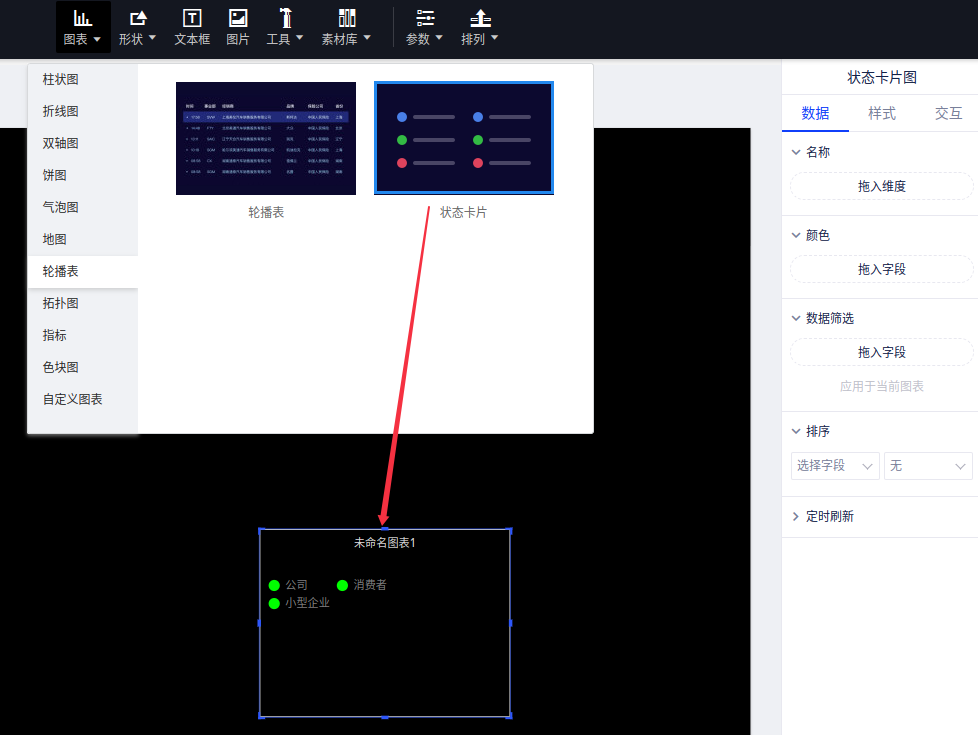Open the 排列 arrange icon
This screenshot has height=735, width=978.
(480, 18)
